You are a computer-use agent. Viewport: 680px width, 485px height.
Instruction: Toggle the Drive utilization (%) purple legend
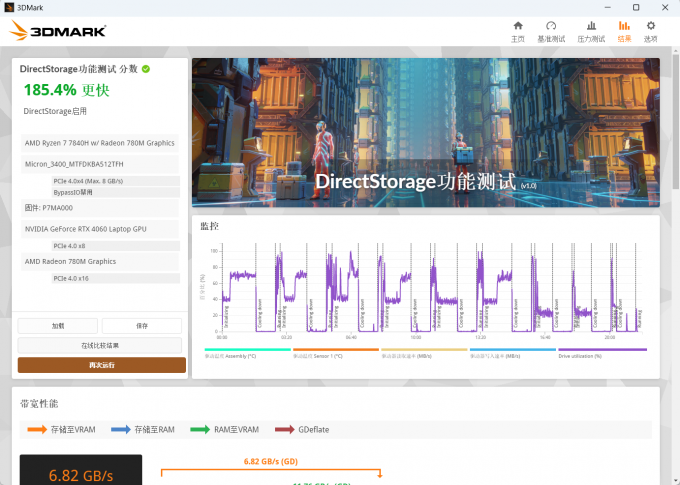601,353
